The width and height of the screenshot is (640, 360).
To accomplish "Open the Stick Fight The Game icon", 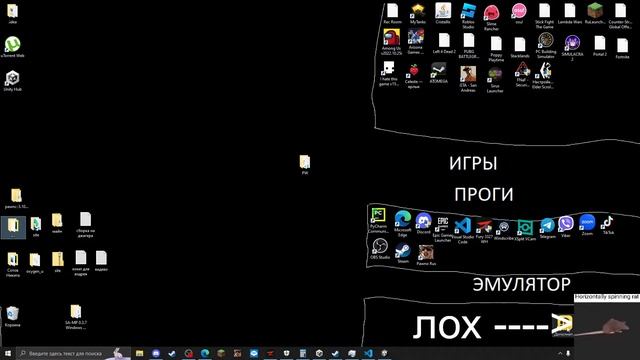I will 544,16.
